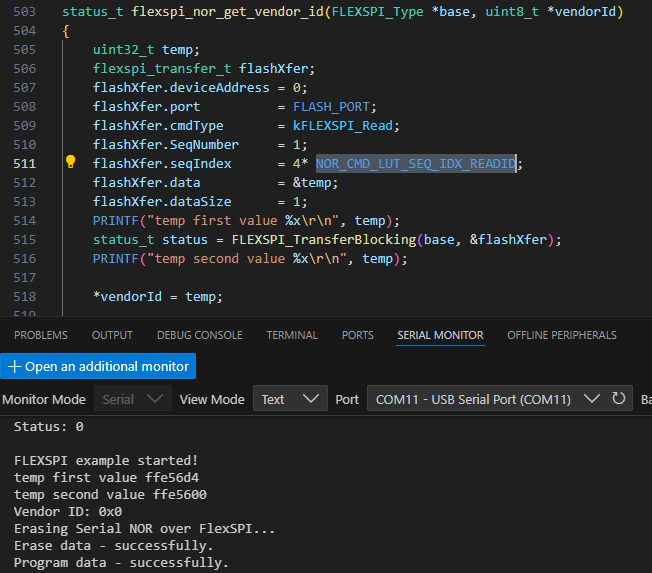The height and width of the screenshot is (573, 652).
Task: Switch to the PORTS tab
Action: pyautogui.click(x=358, y=335)
